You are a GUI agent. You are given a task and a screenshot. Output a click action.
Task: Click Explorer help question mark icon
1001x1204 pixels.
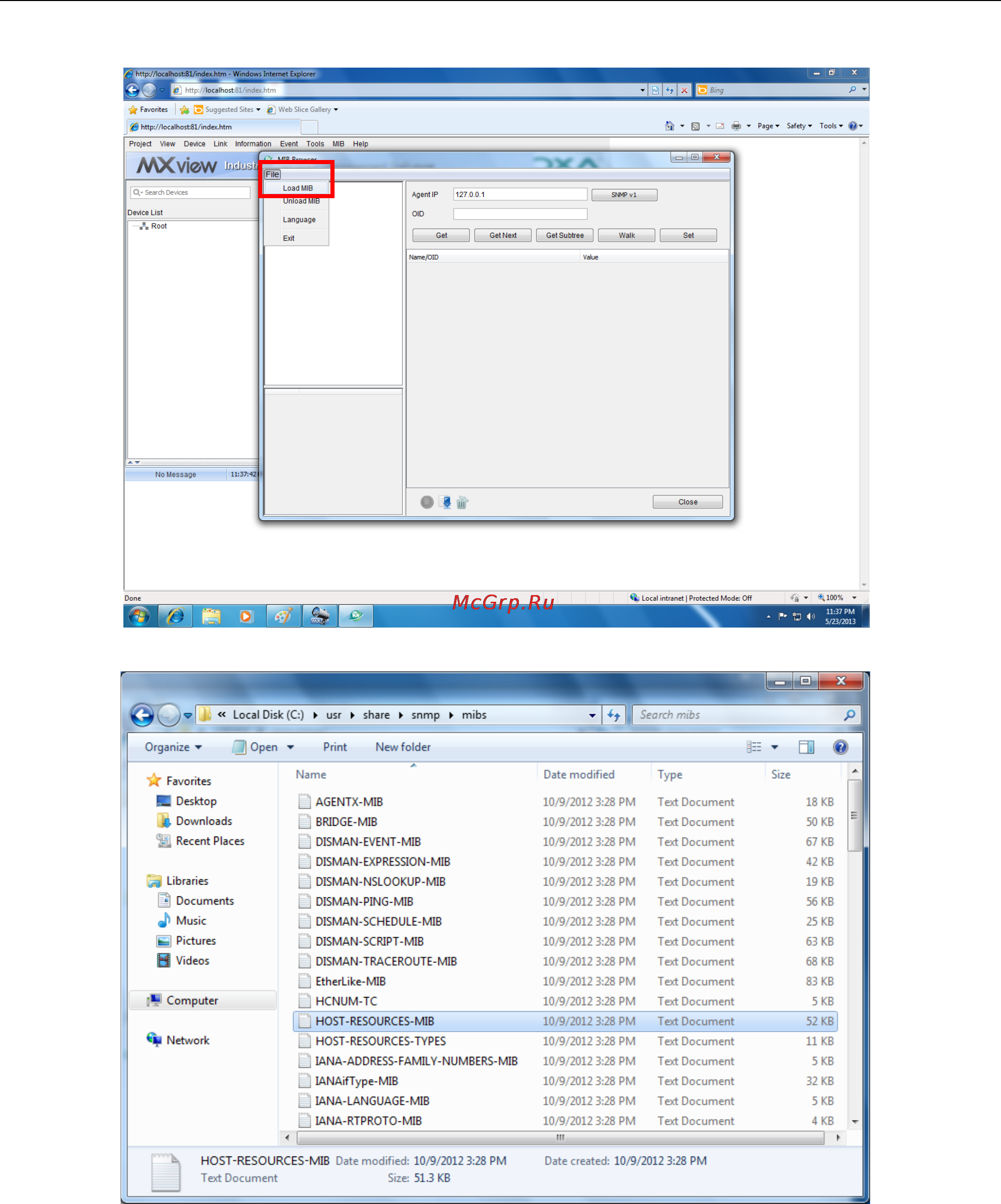point(840,747)
